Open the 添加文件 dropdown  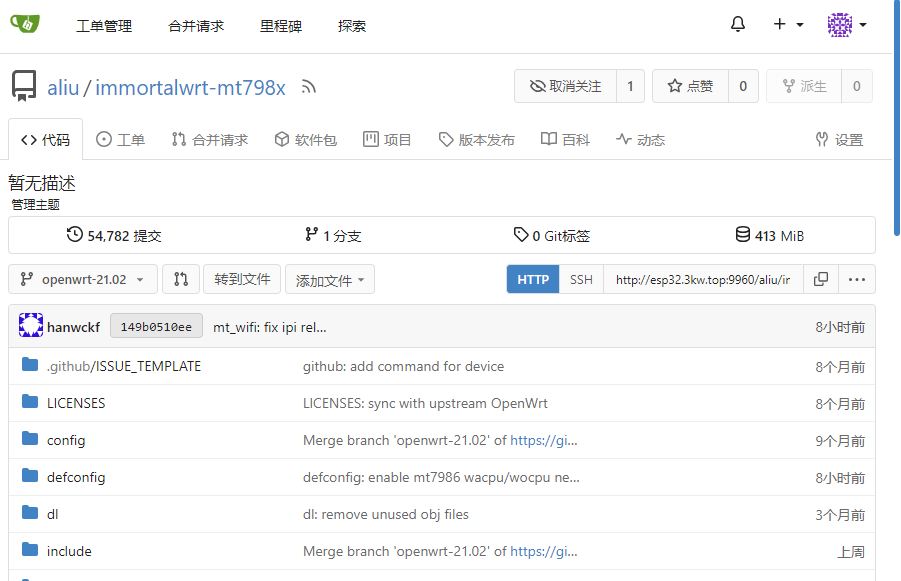tap(330, 280)
